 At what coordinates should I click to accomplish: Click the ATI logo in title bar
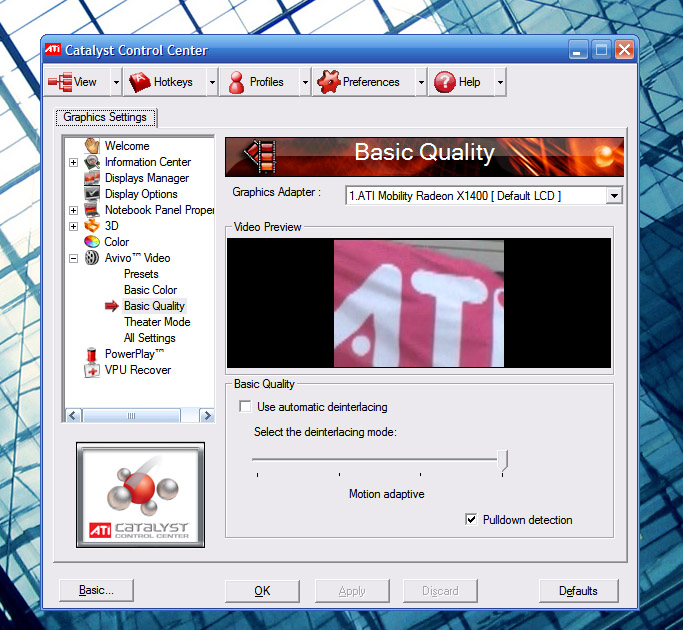point(53,49)
